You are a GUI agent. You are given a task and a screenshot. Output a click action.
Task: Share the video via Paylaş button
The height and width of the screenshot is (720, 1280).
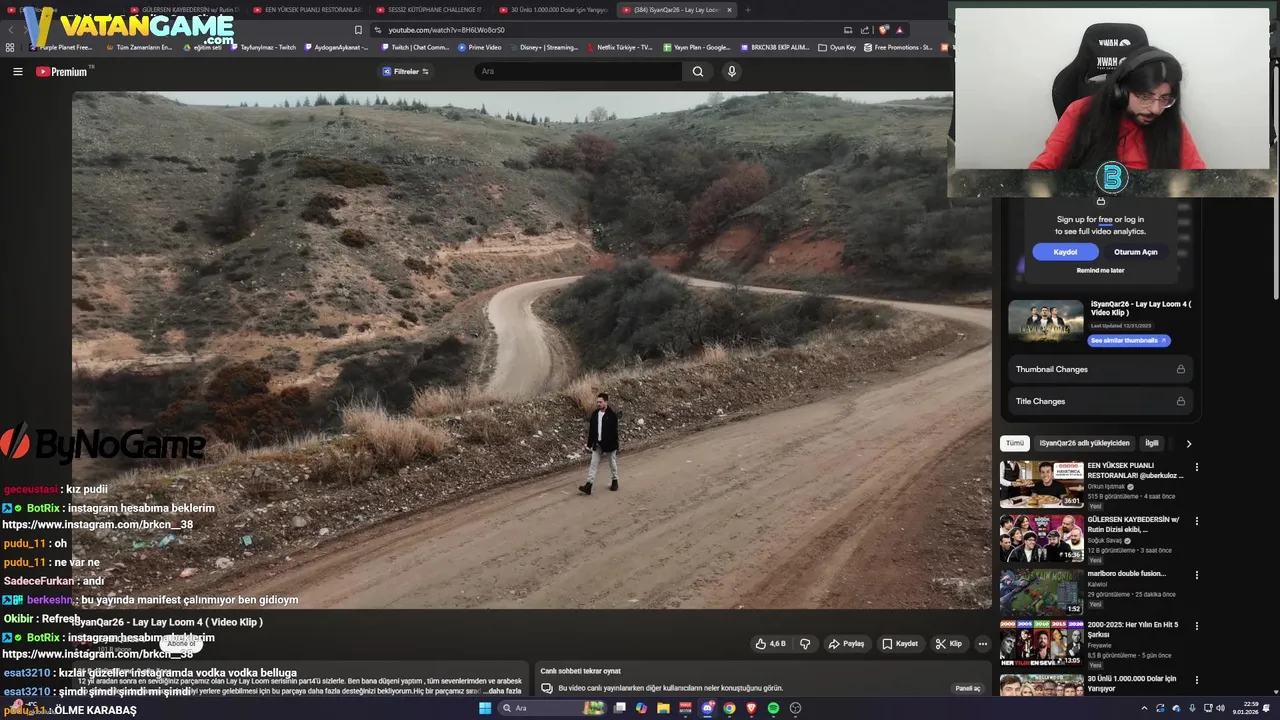point(846,644)
